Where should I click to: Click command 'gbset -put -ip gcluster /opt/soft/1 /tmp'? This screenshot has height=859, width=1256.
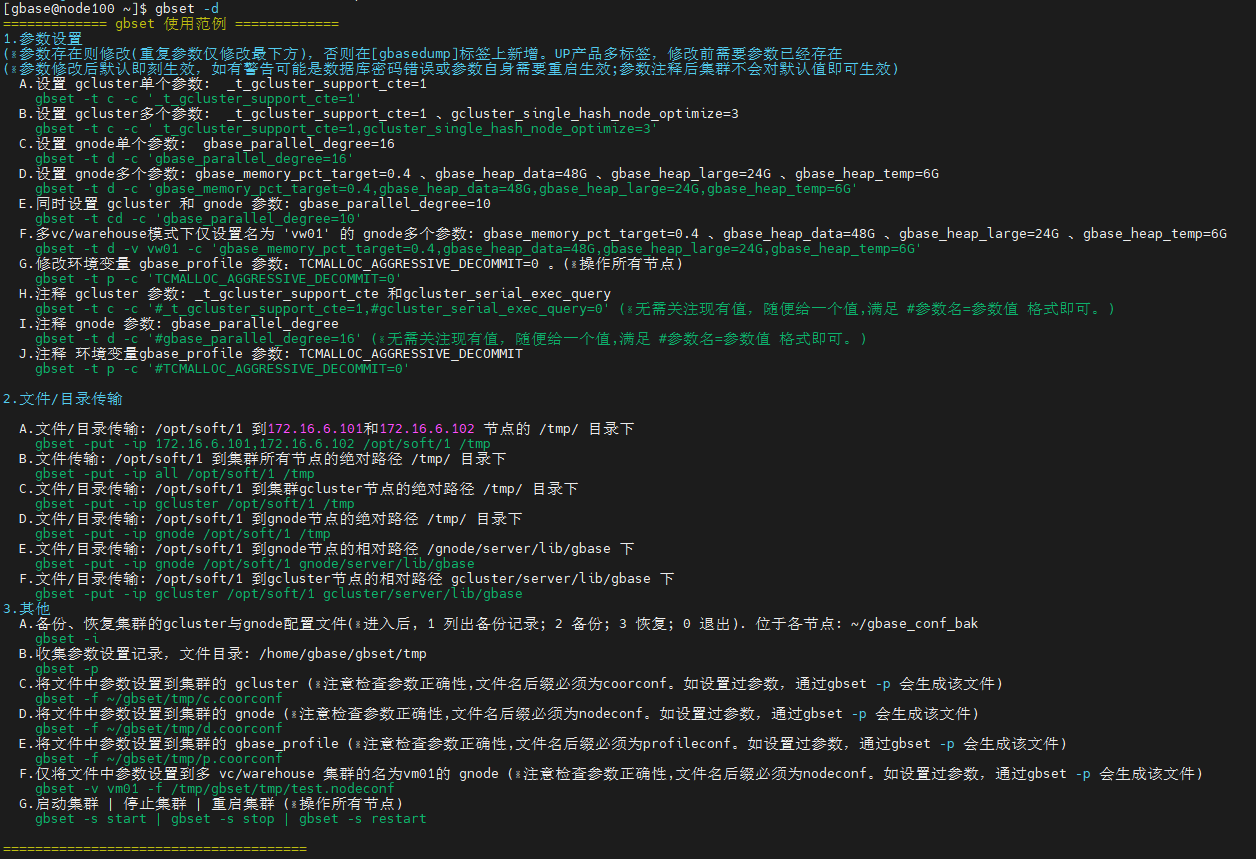(195, 503)
